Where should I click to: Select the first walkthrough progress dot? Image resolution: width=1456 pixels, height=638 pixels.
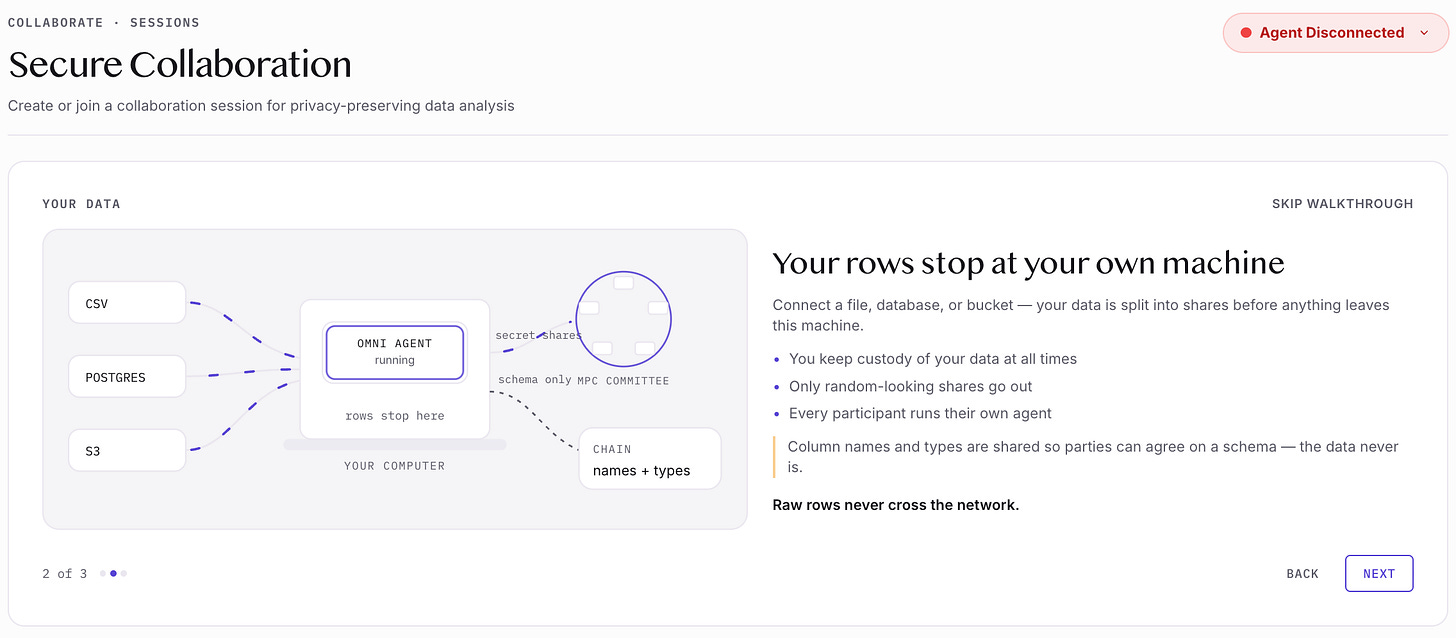103,574
